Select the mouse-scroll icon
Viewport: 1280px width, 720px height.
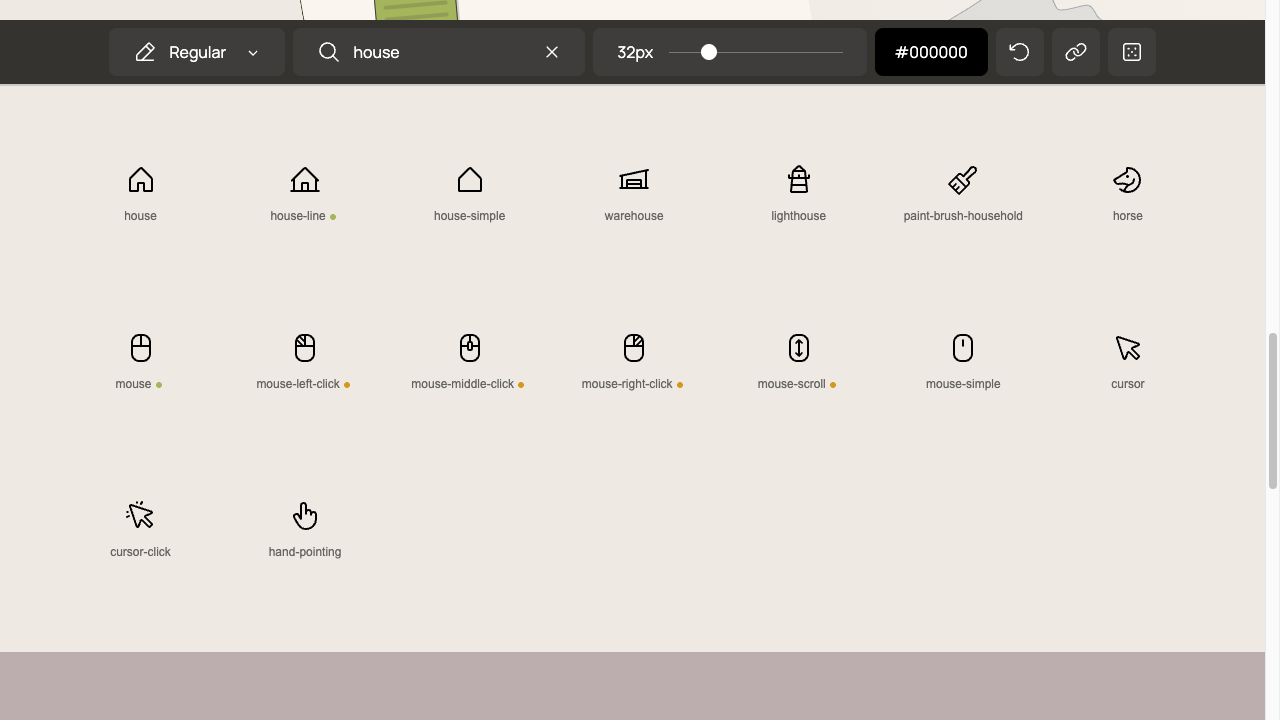pyautogui.click(x=798, y=348)
